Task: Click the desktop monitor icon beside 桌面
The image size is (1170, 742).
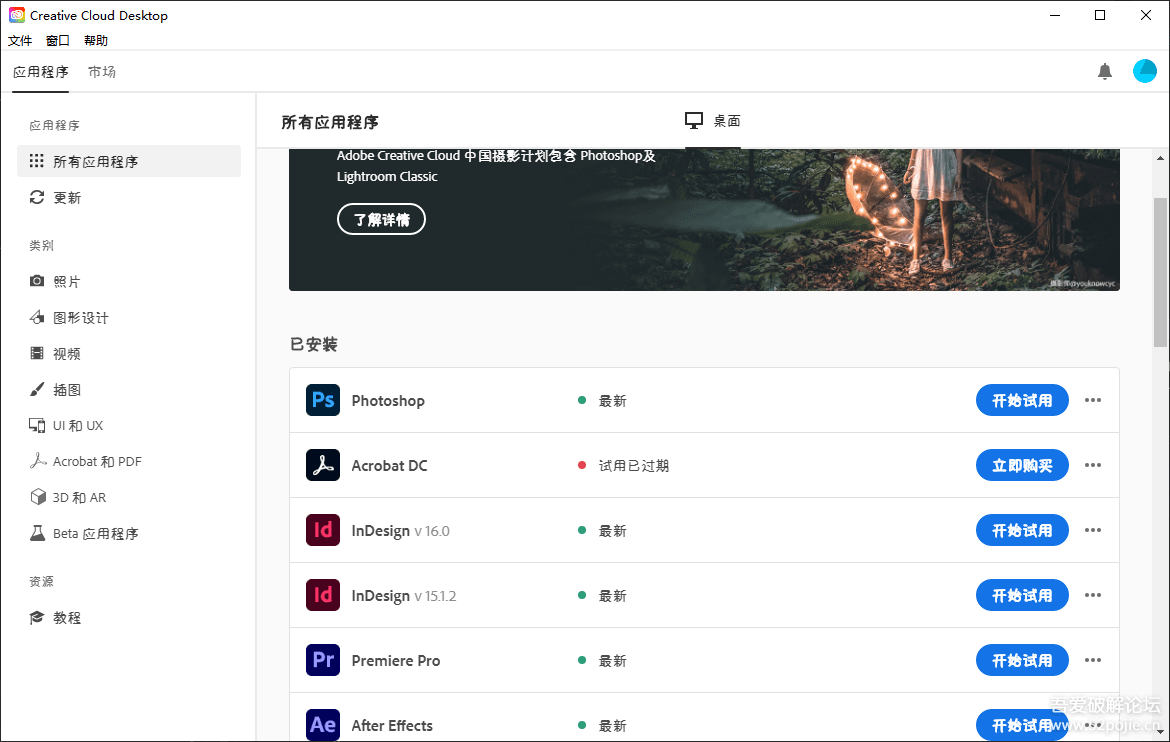Action: [694, 121]
